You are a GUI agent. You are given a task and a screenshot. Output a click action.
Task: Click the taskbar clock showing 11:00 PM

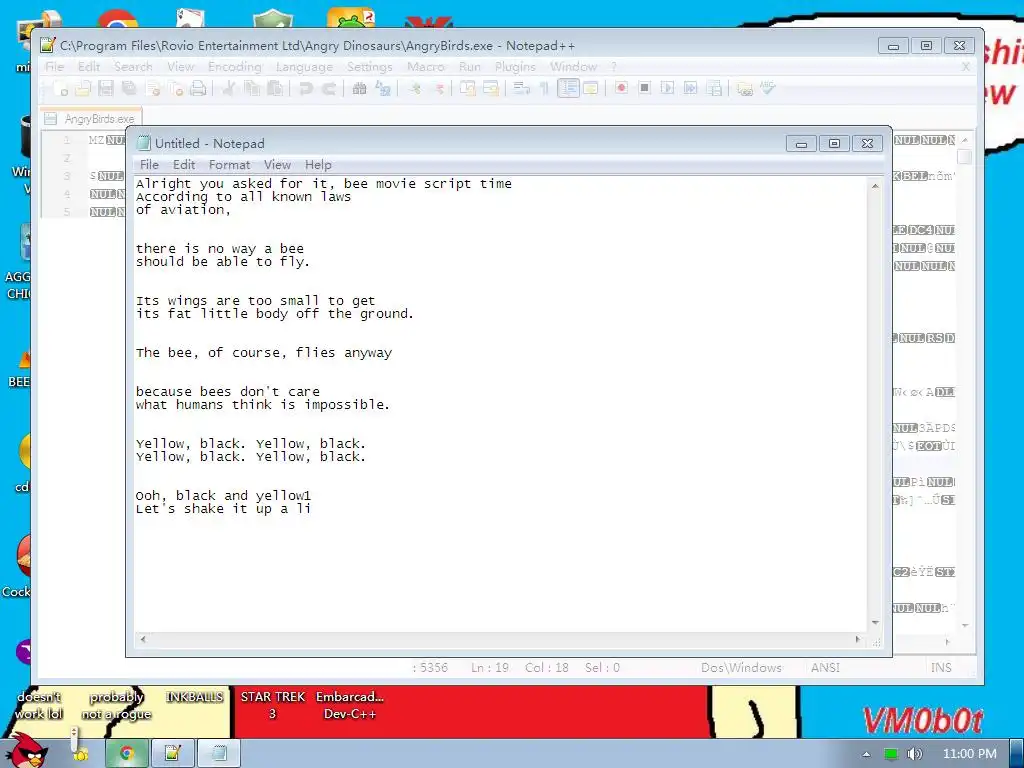tap(969, 754)
